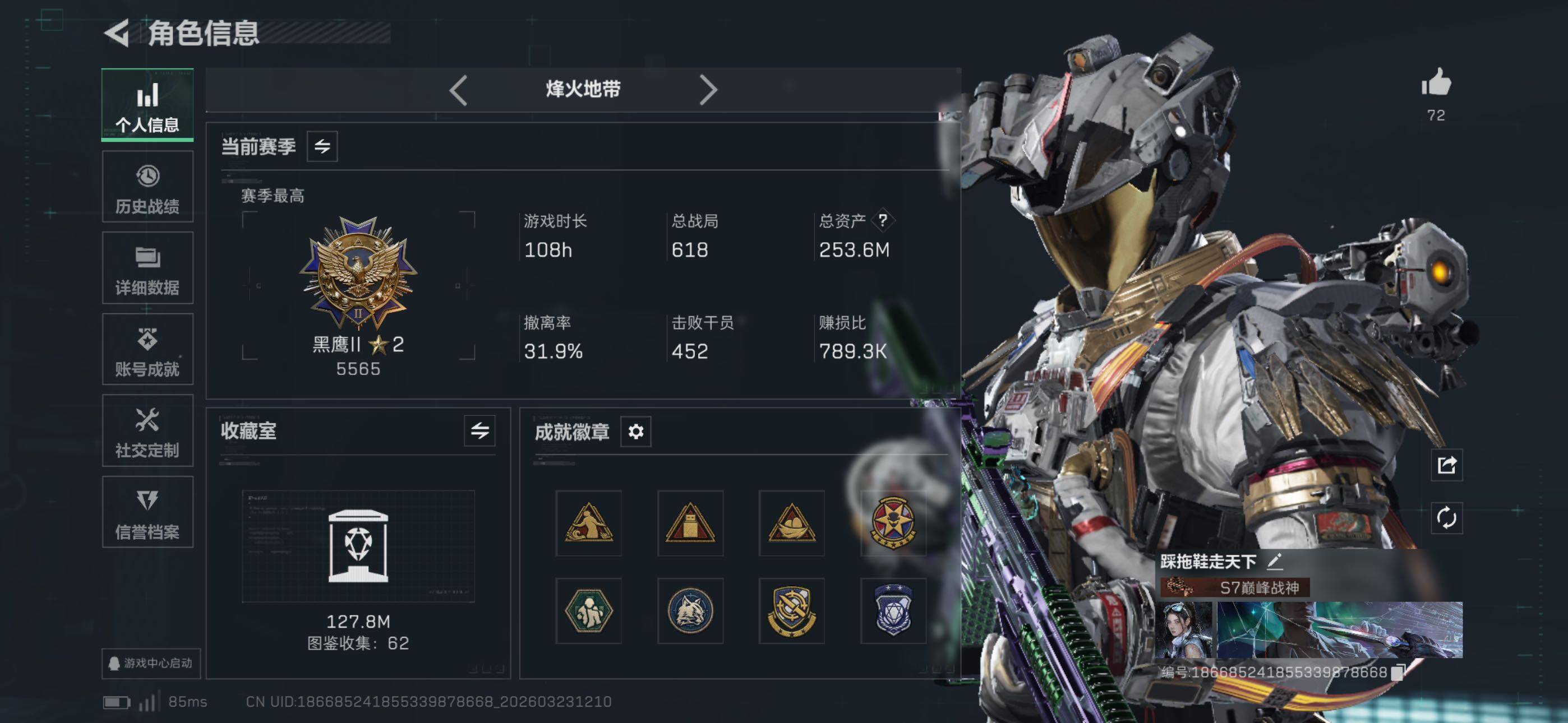The image size is (1568, 723).
Task: Open the 收藏室 display case showing 127.8M
Action: (358, 546)
